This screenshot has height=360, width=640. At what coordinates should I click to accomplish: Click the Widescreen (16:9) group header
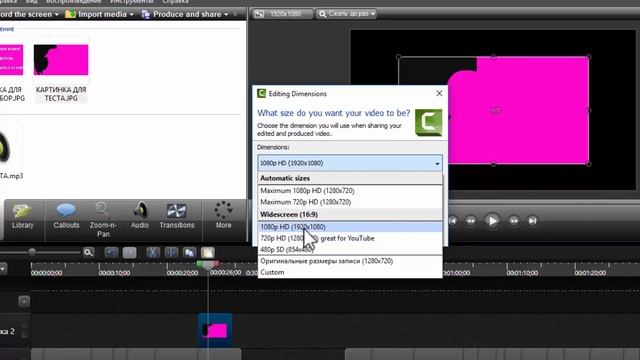pos(350,214)
